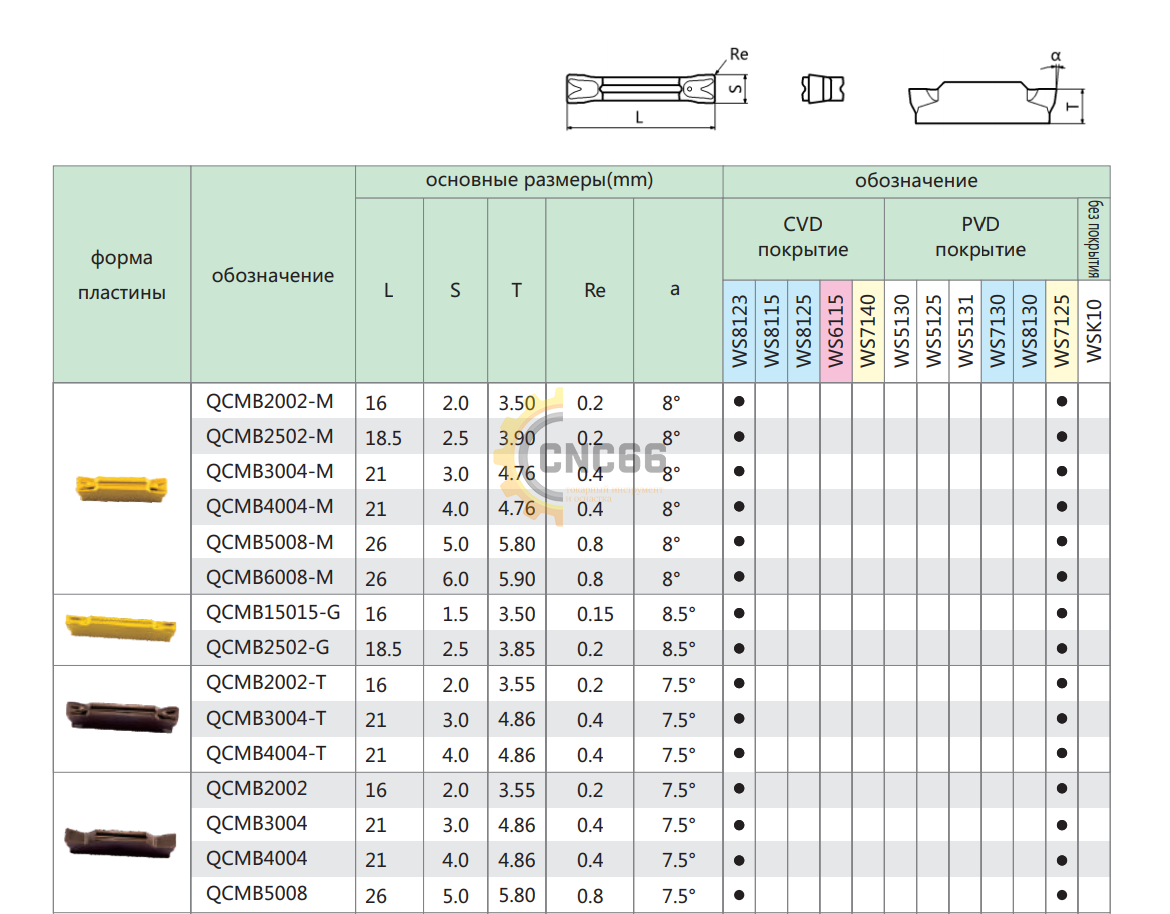Click the yellow G-type insert image
Screen dimensions: 1170x914
point(121,627)
